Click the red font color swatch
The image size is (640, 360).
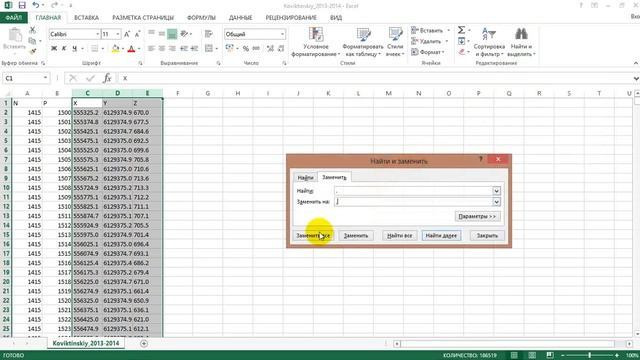(131, 49)
